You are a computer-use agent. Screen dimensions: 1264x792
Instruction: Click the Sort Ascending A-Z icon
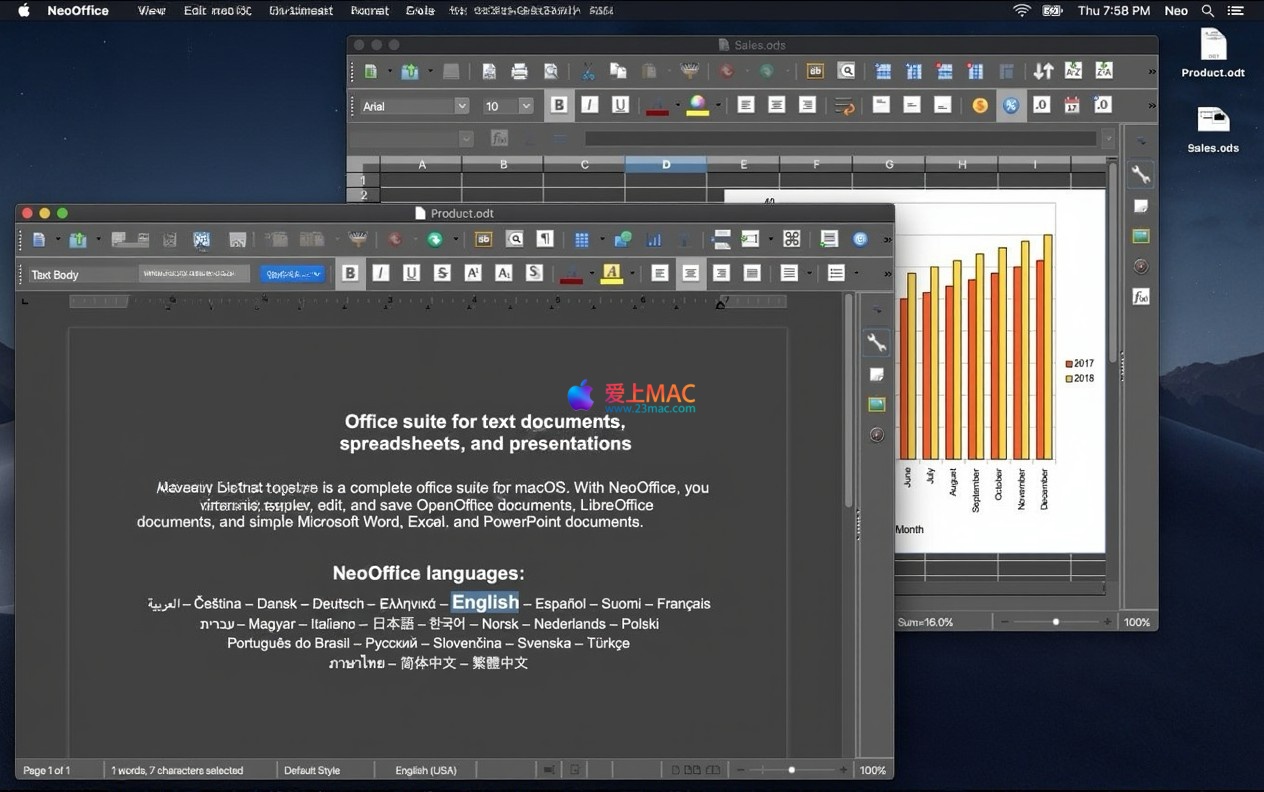pos(1073,71)
